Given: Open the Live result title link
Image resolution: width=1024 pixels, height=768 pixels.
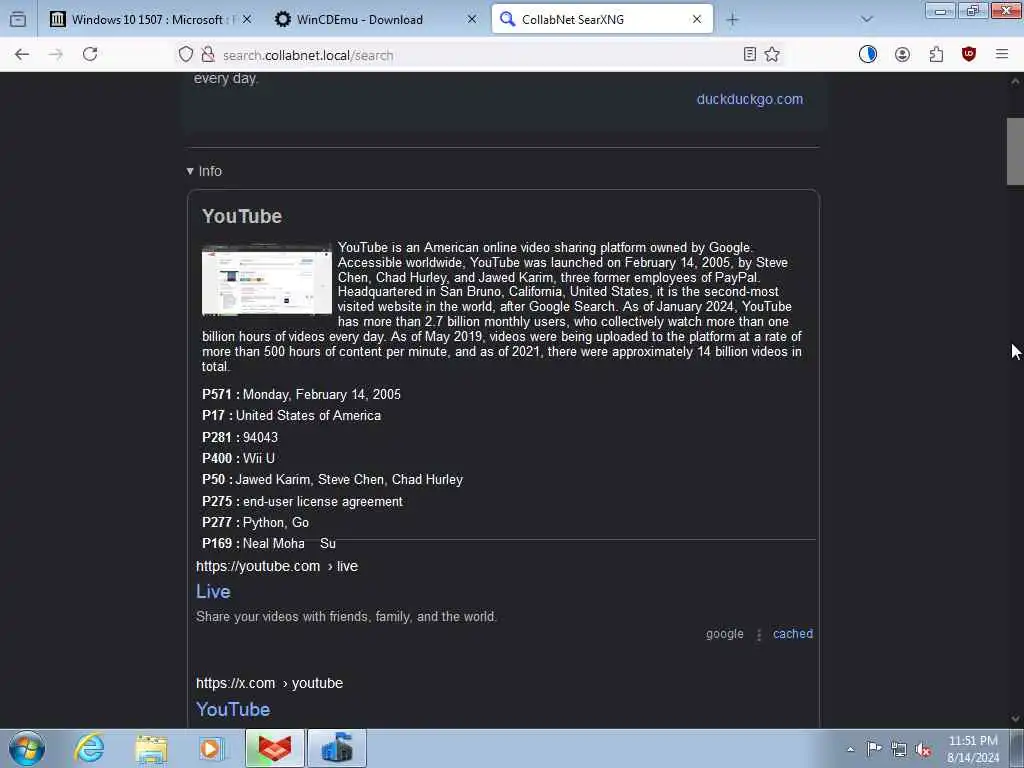Looking at the screenshot, I should coord(213,592).
